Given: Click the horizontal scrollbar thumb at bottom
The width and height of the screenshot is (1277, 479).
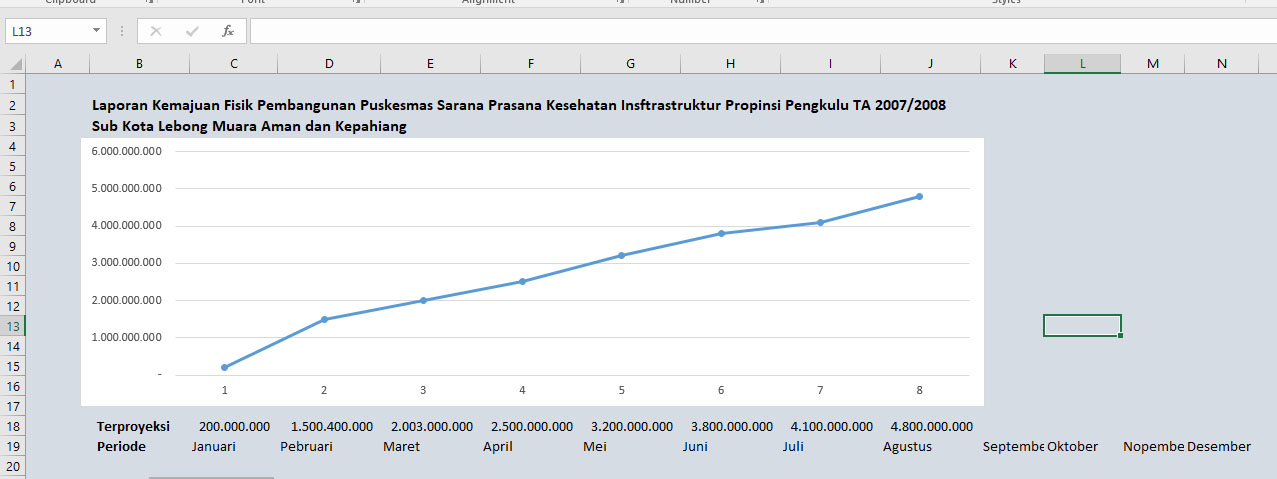Looking at the screenshot, I should point(211,477).
